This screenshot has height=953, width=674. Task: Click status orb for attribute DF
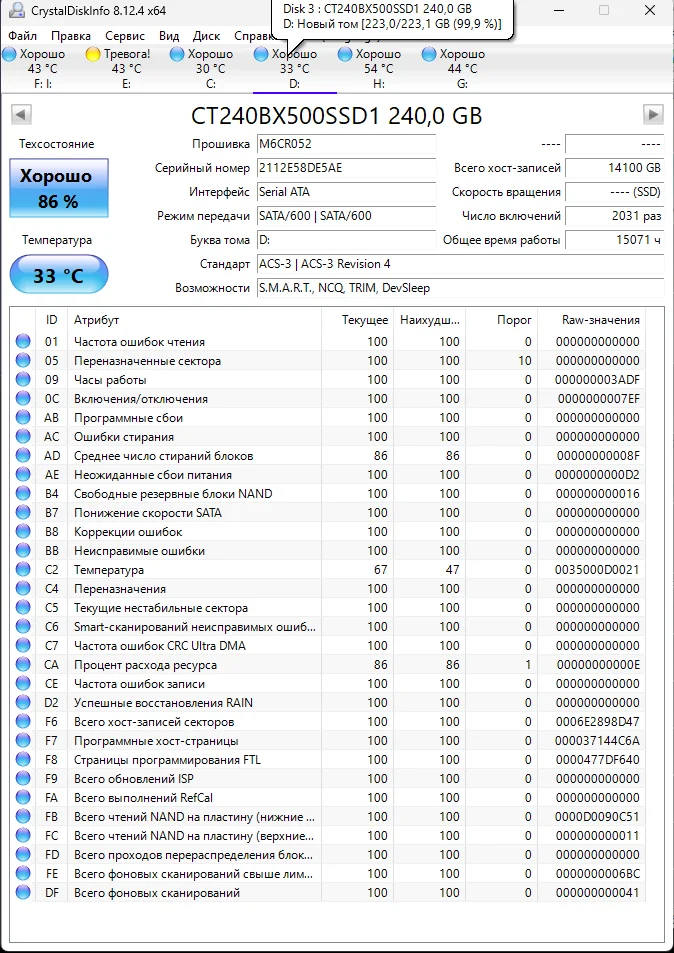[23, 892]
